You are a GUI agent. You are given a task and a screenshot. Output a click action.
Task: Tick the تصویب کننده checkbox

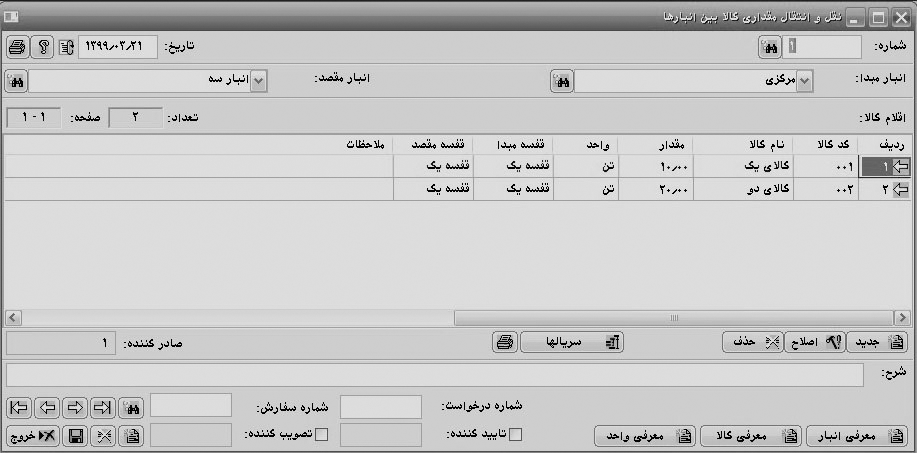click(x=321, y=434)
